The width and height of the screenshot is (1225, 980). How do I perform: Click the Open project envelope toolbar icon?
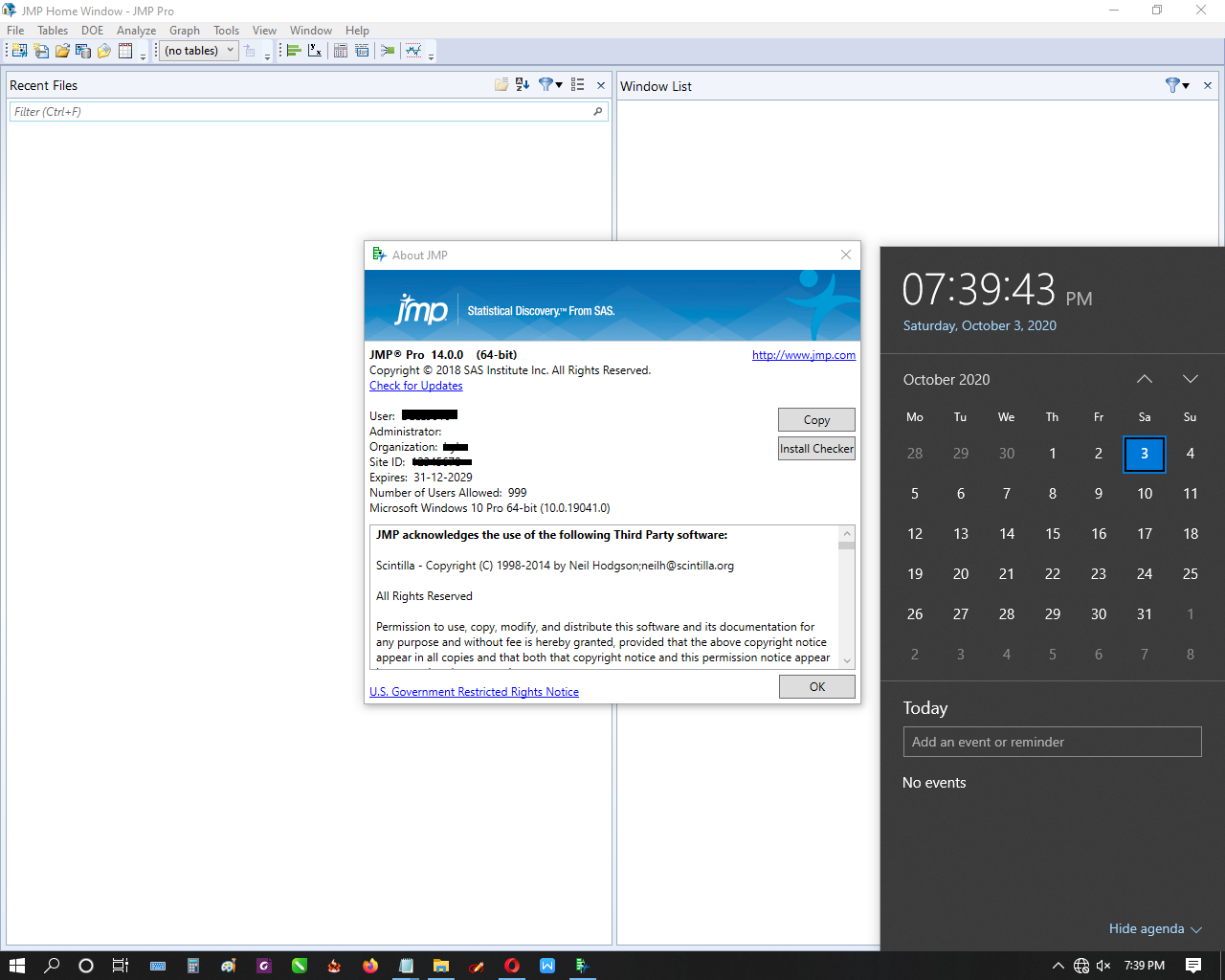(x=104, y=51)
